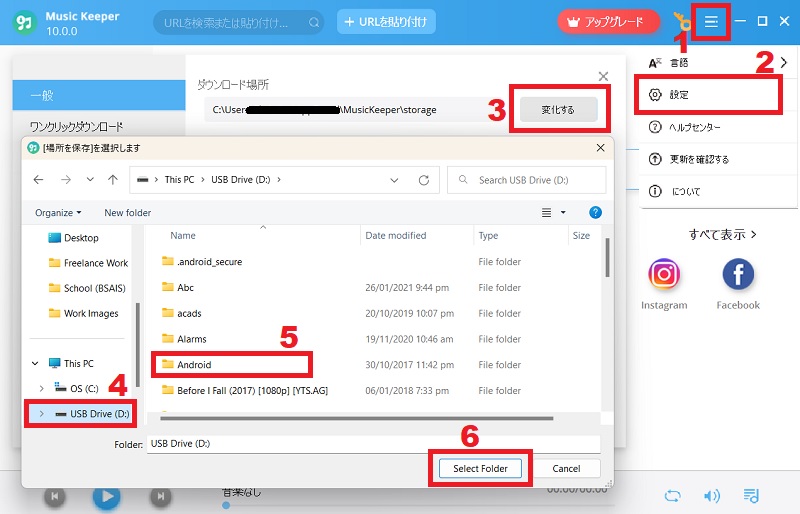Click the URLを貼り付け paste button
This screenshot has height=514, width=800.
click(386, 21)
